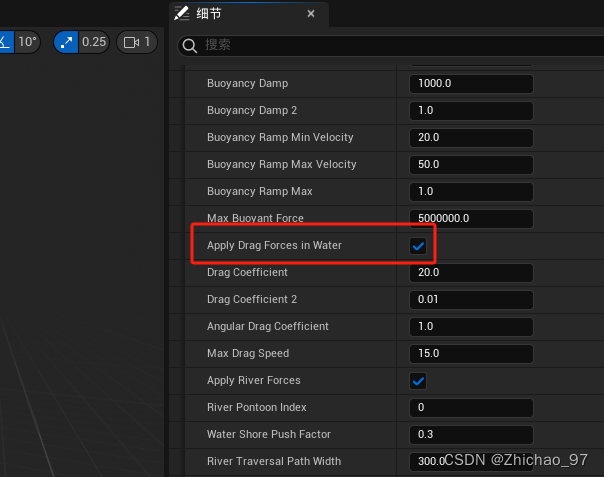Select the River Pontoon Index label
Viewport: 604px width, 477px height.
pos(257,407)
